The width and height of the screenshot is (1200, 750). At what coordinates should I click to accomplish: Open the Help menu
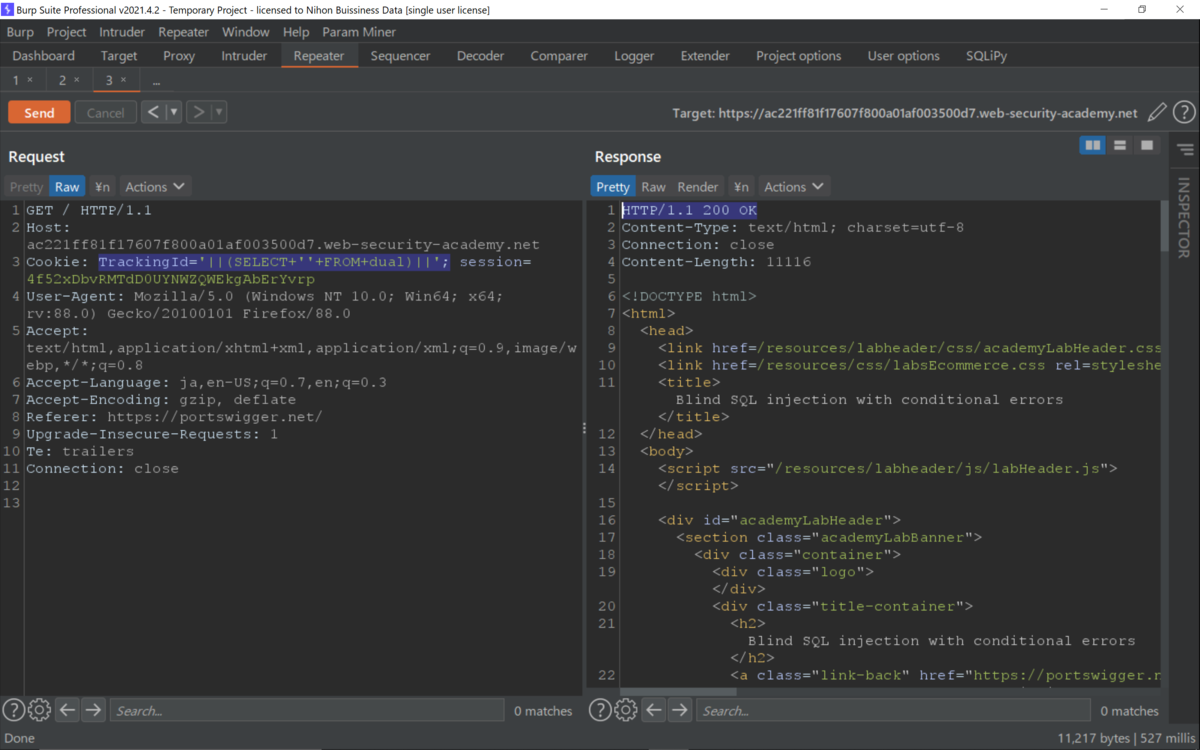point(296,32)
